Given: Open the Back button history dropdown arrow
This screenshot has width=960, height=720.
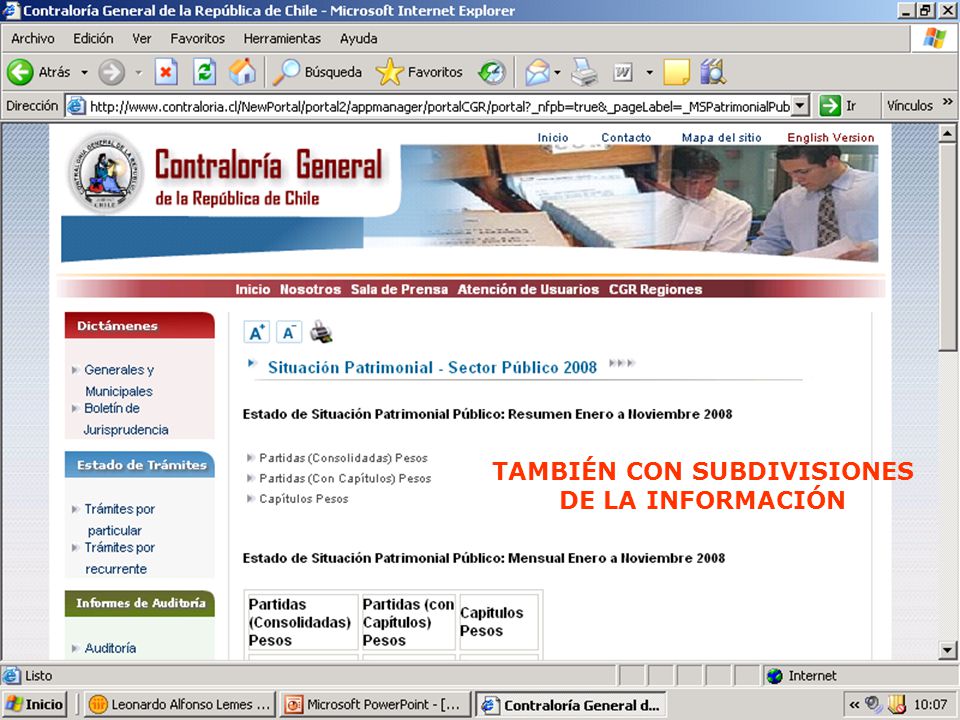Looking at the screenshot, I should click(x=84, y=73).
